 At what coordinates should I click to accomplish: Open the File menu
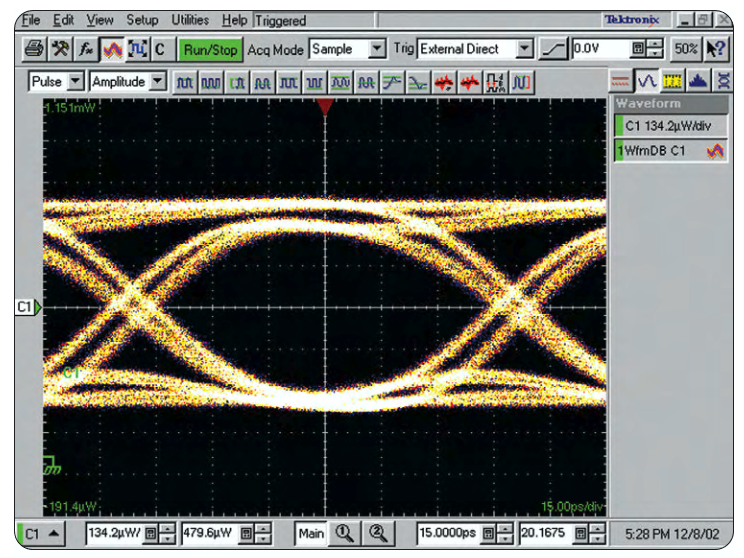31,20
